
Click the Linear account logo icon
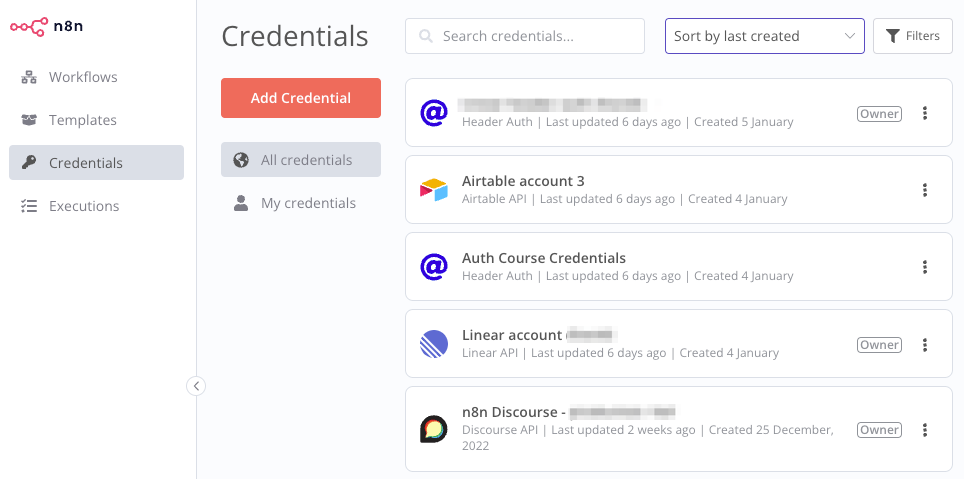pos(433,344)
